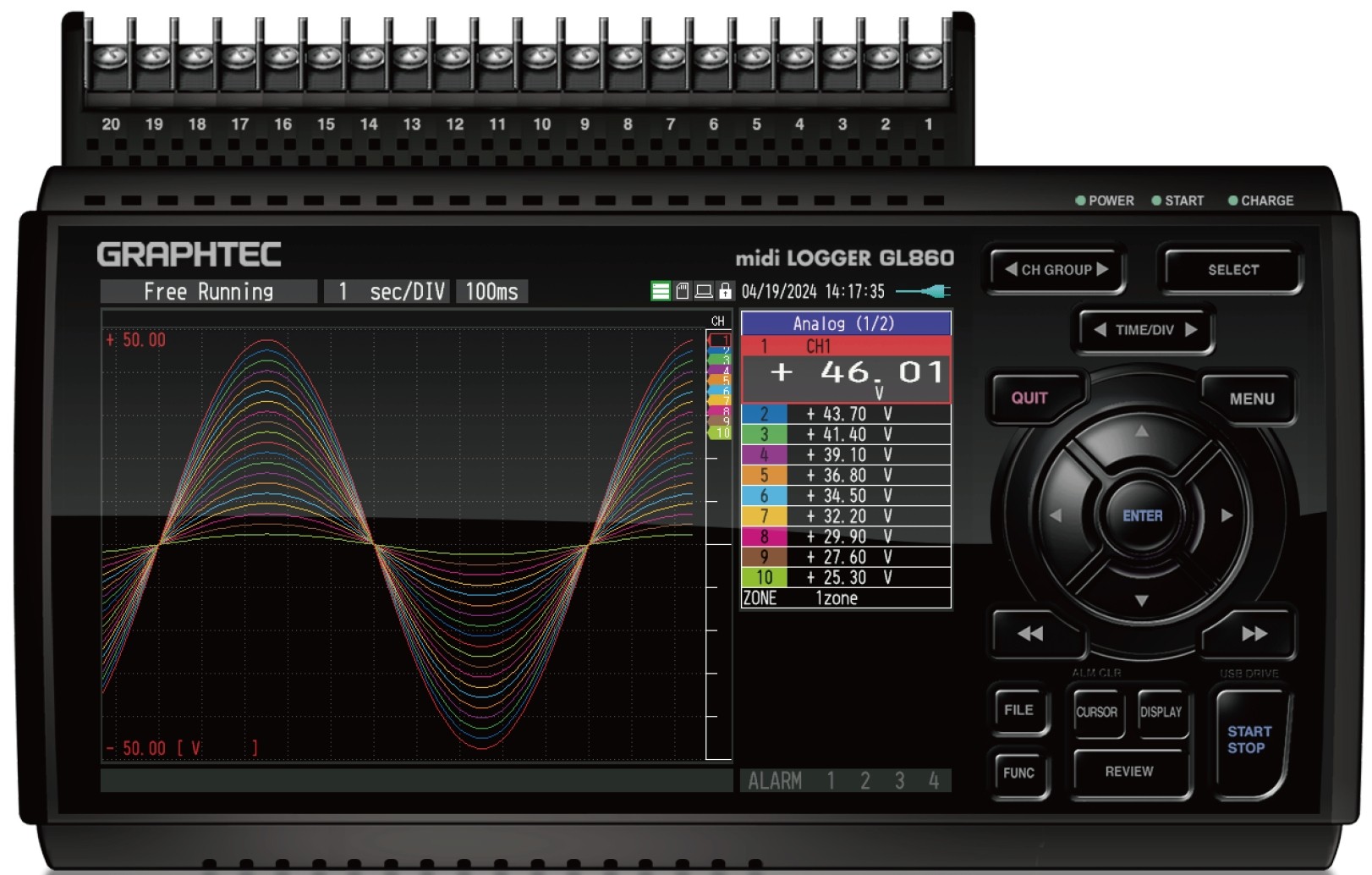Toggle the DISPLAY mode key
Viewport: 1372px width, 875px height.
point(1161,712)
